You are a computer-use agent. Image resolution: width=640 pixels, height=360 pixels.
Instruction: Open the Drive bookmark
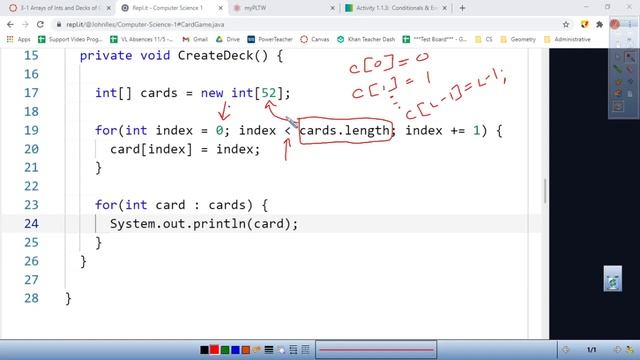point(228,39)
